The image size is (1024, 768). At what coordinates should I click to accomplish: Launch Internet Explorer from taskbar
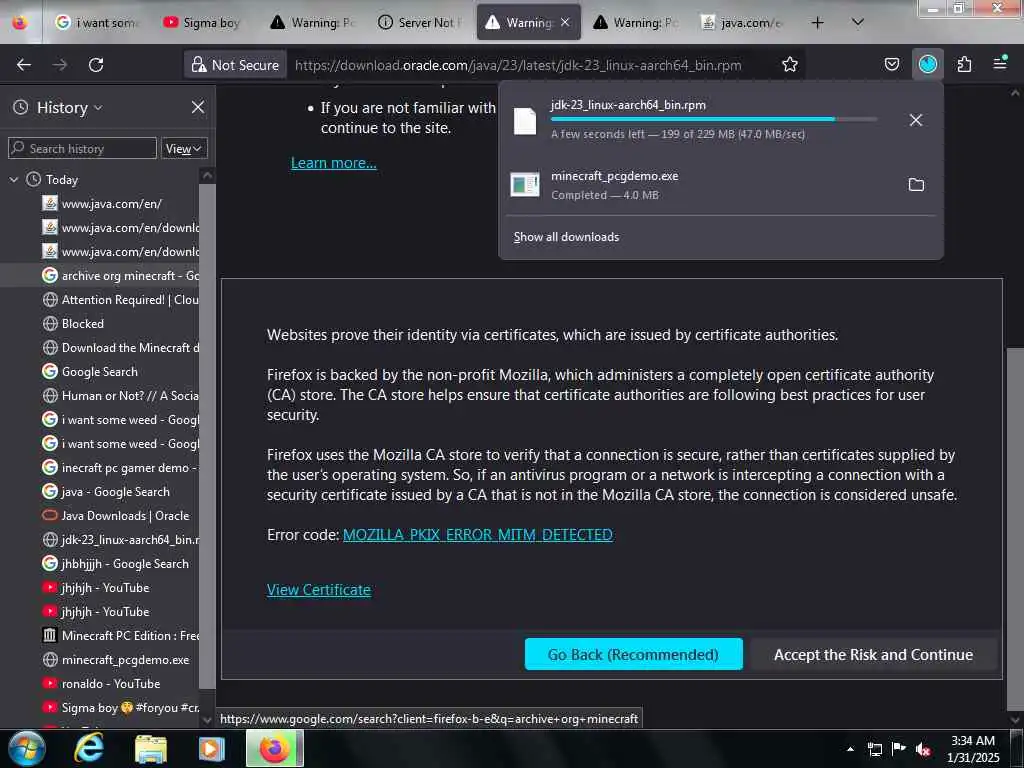(88, 748)
